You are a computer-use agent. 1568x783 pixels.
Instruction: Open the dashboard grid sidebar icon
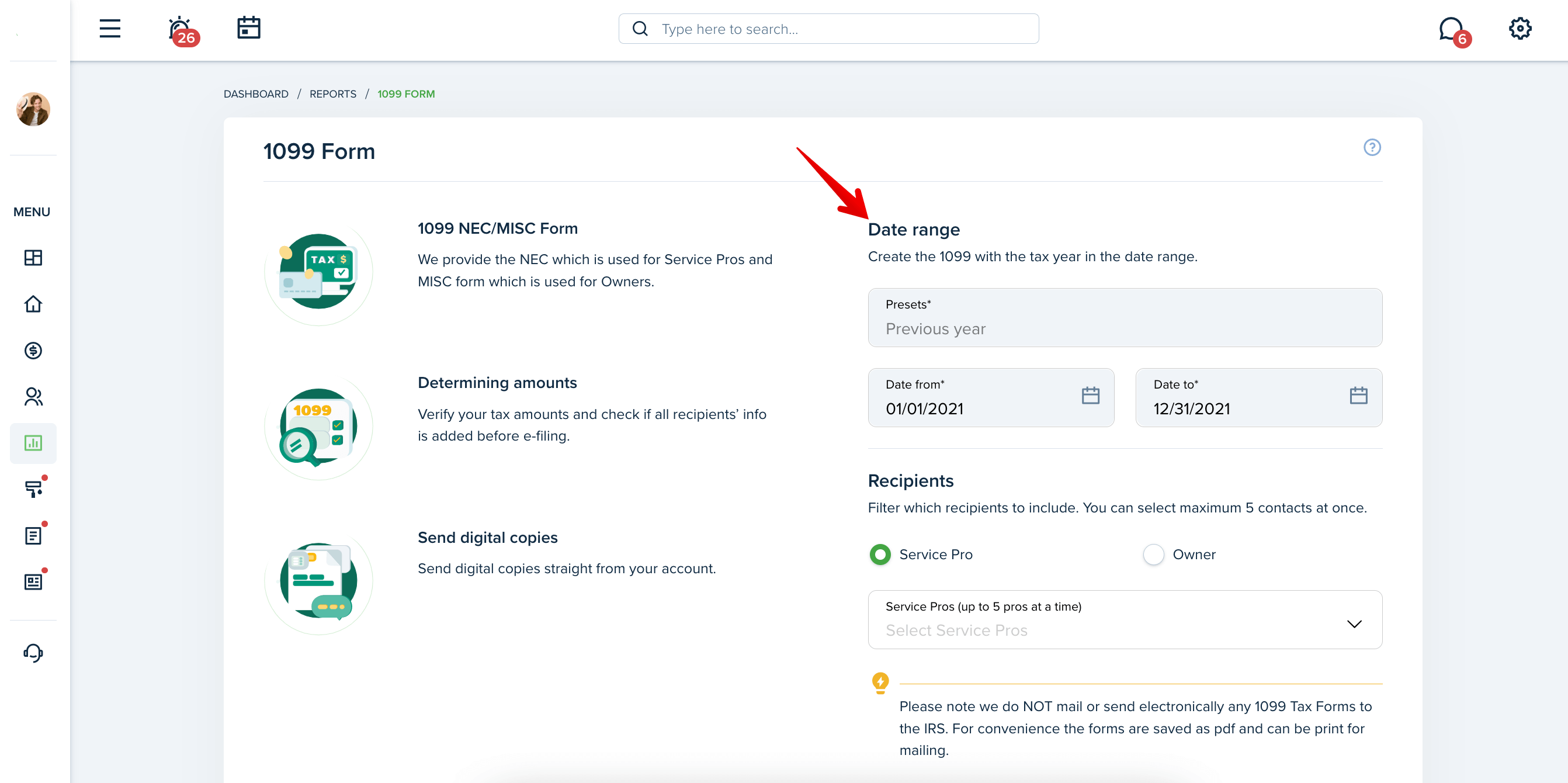click(x=33, y=258)
